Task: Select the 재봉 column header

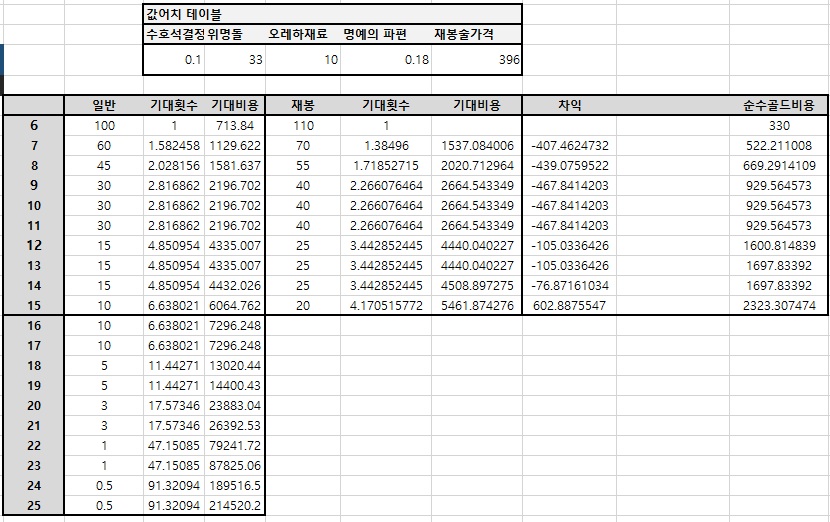Action: coord(303,106)
